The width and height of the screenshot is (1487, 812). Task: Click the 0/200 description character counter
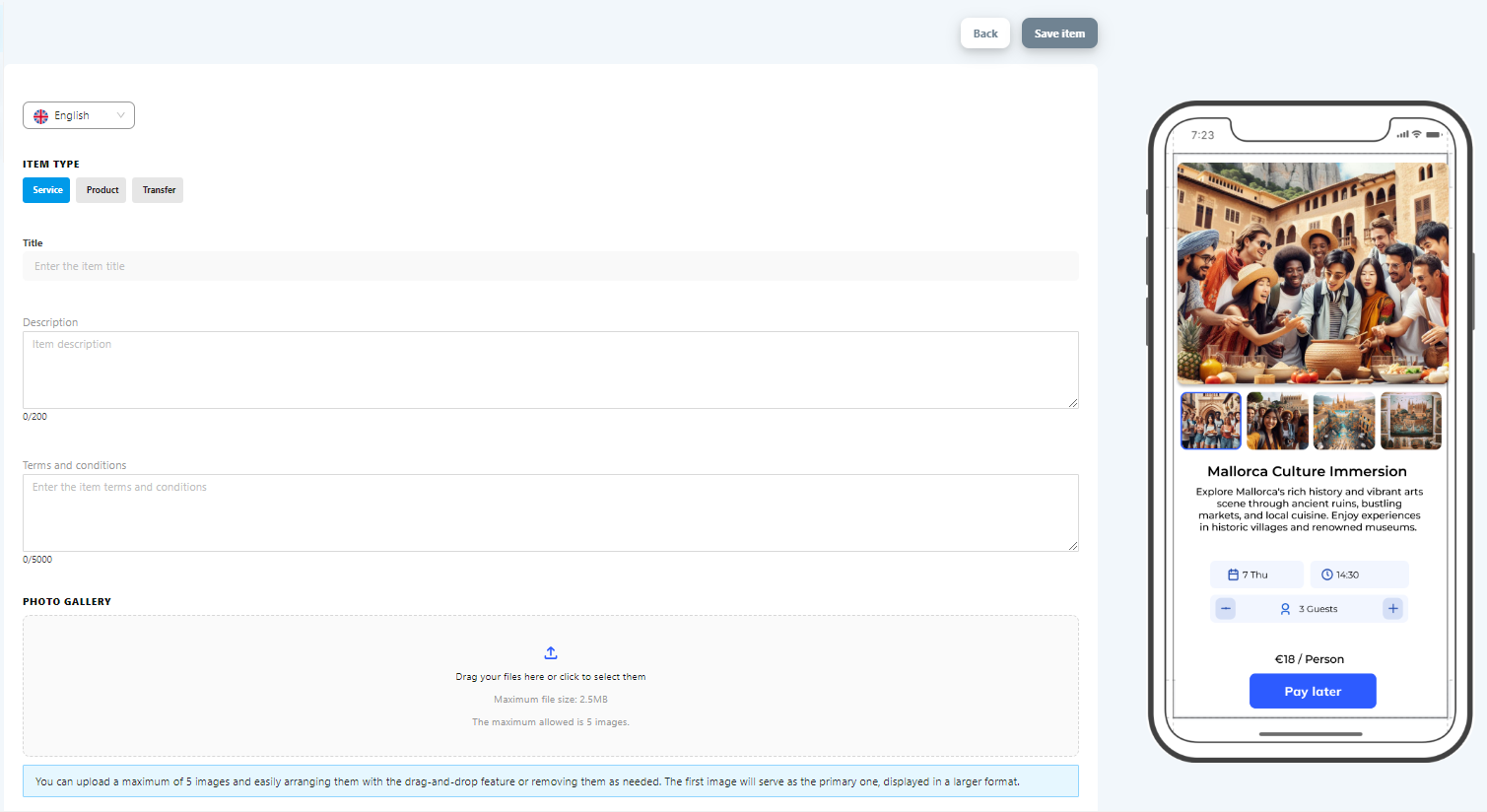(34, 417)
